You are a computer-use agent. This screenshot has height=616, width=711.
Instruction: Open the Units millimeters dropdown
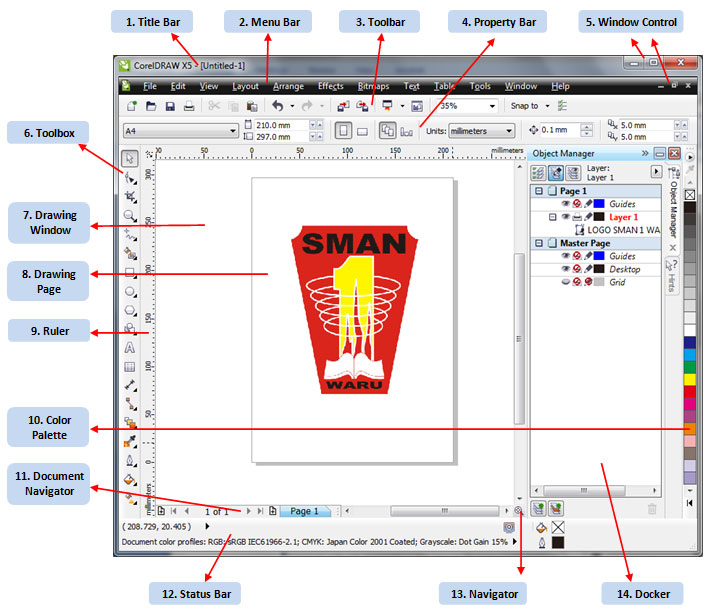[509, 131]
